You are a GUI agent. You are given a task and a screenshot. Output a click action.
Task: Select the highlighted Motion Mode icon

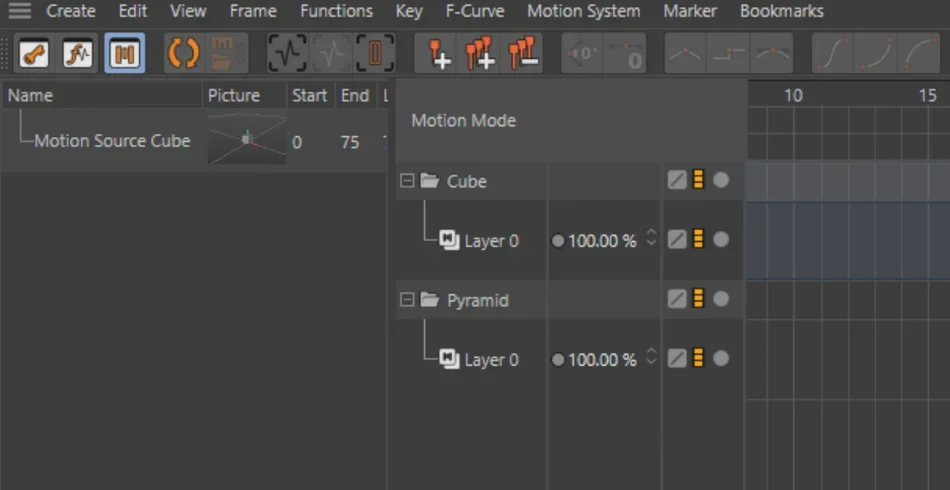pos(125,53)
